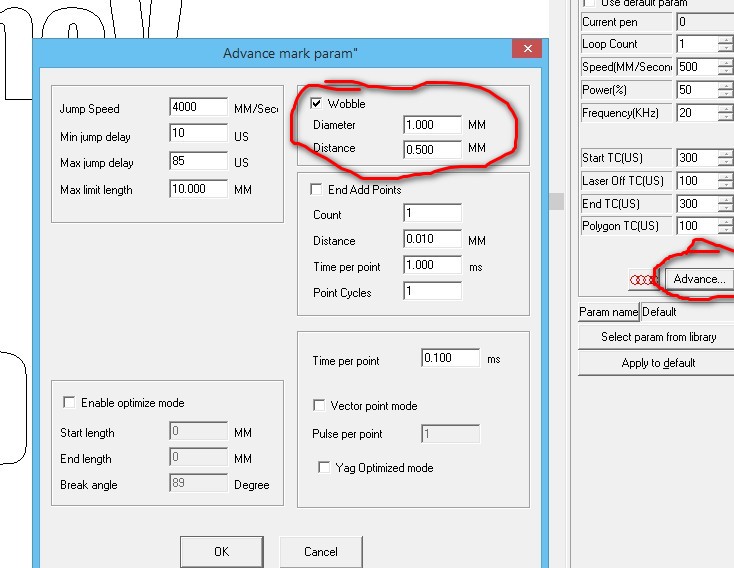Tick the Enable optimize mode checkbox
The height and width of the screenshot is (568, 734).
pos(69,402)
